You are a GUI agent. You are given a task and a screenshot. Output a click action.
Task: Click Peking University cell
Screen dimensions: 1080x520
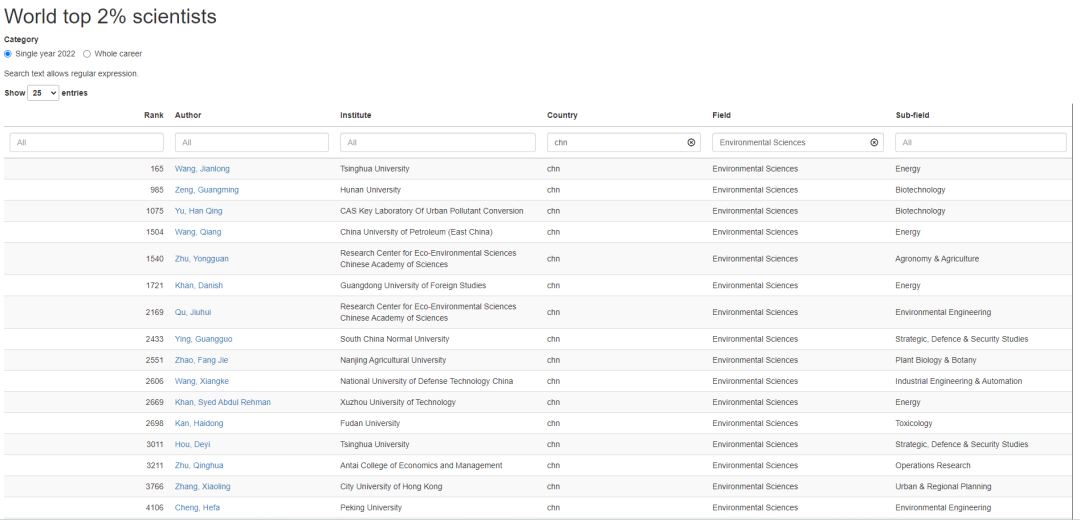click(x=371, y=508)
